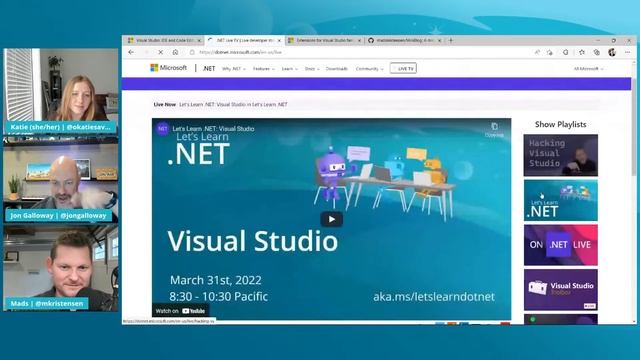Expand the Why .NET menu
The image size is (640, 360).
pos(234,69)
